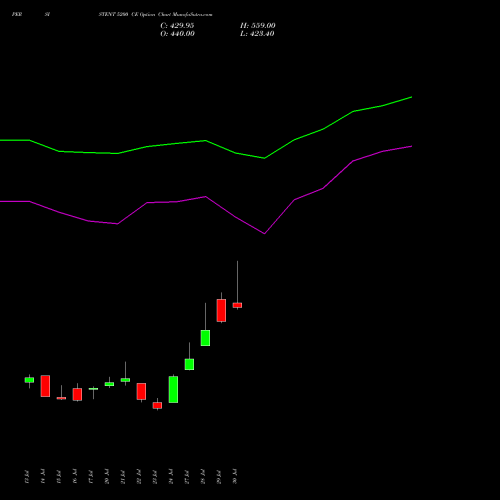Click the 13 Jul date label
Image resolution: width=500 pixels, height=500 pixels.
point(27,476)
